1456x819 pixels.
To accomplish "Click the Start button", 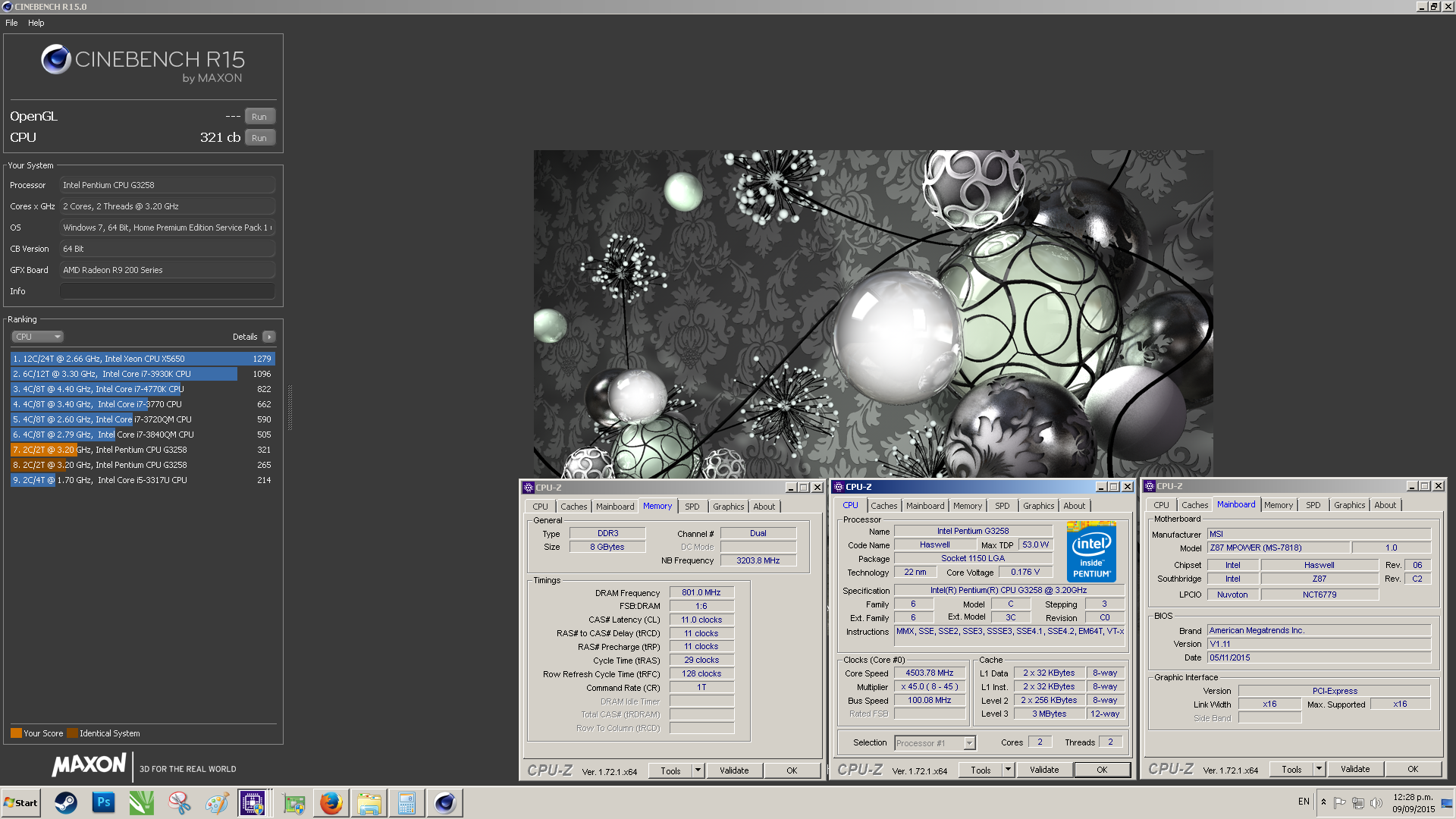I will tap(20, 802).
